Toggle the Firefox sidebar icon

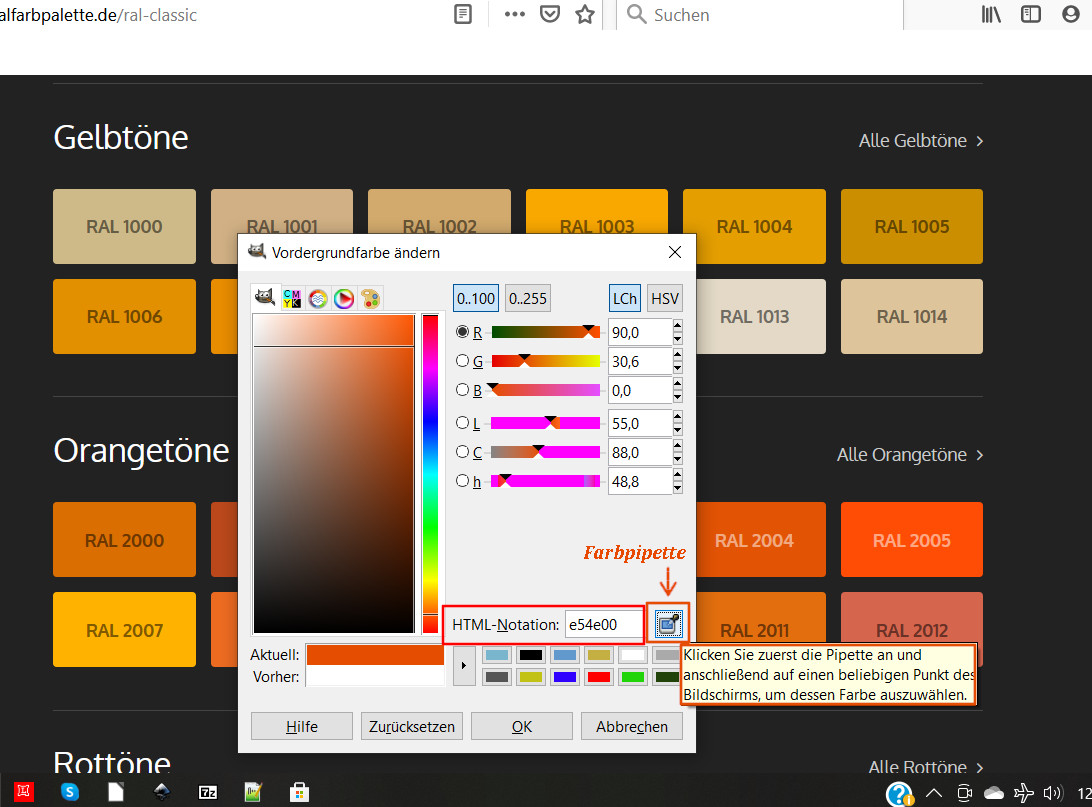click(x=1031, y=15)
